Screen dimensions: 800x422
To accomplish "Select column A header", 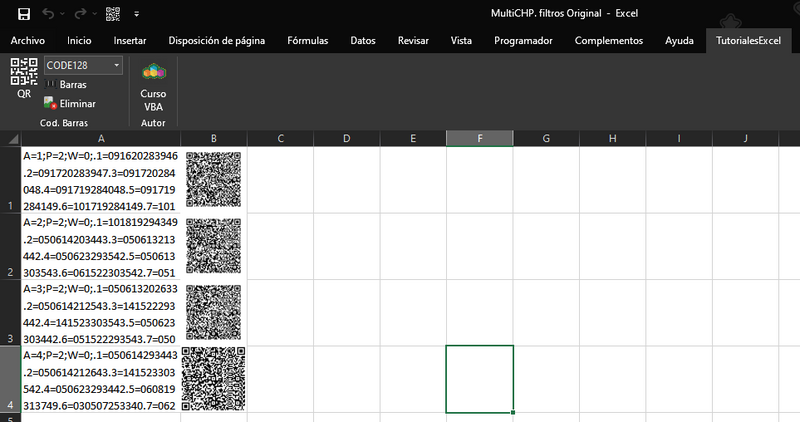I will 101,139.
